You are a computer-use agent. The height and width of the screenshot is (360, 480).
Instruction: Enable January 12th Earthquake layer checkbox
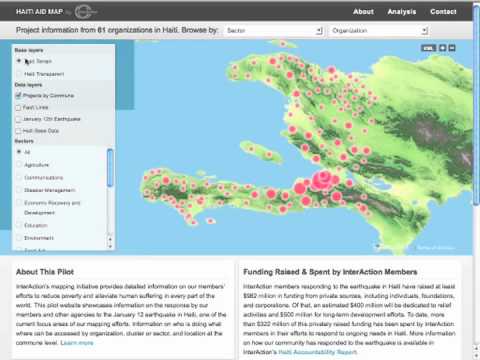click(18, 119)
